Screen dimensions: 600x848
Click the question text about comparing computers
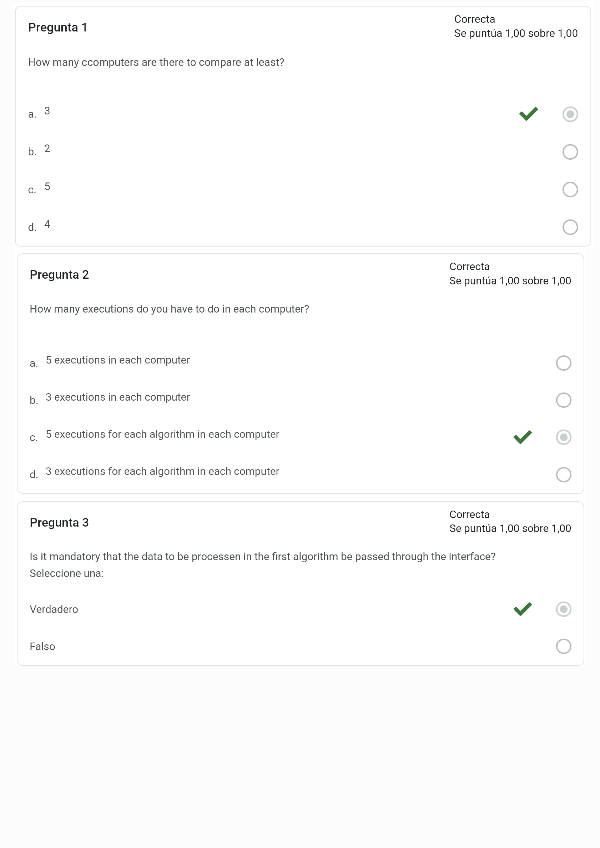point(156,62)
